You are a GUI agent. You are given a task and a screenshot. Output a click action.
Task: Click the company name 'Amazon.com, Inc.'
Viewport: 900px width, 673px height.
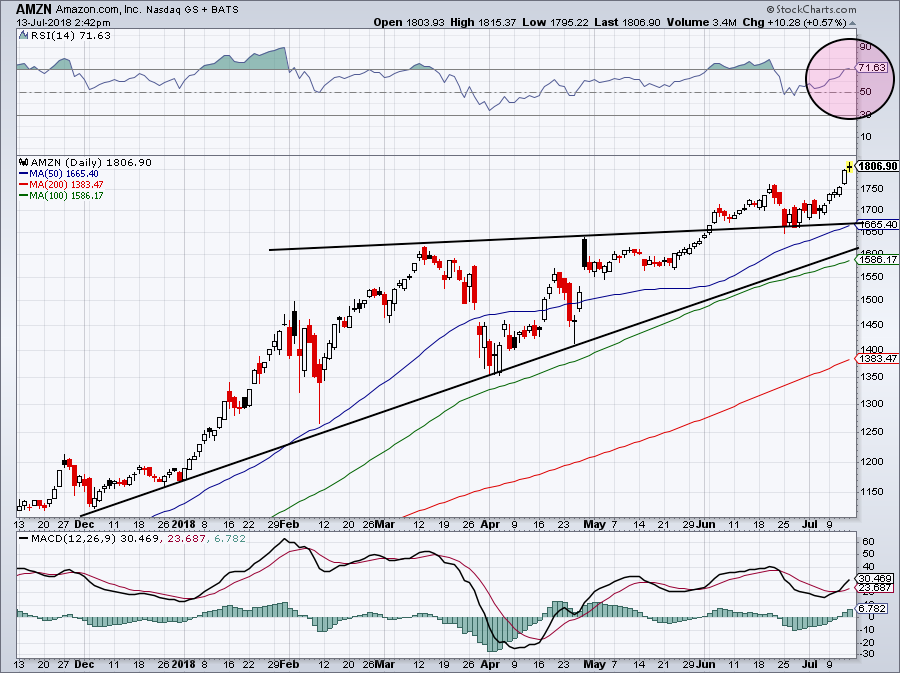(99, 10)
